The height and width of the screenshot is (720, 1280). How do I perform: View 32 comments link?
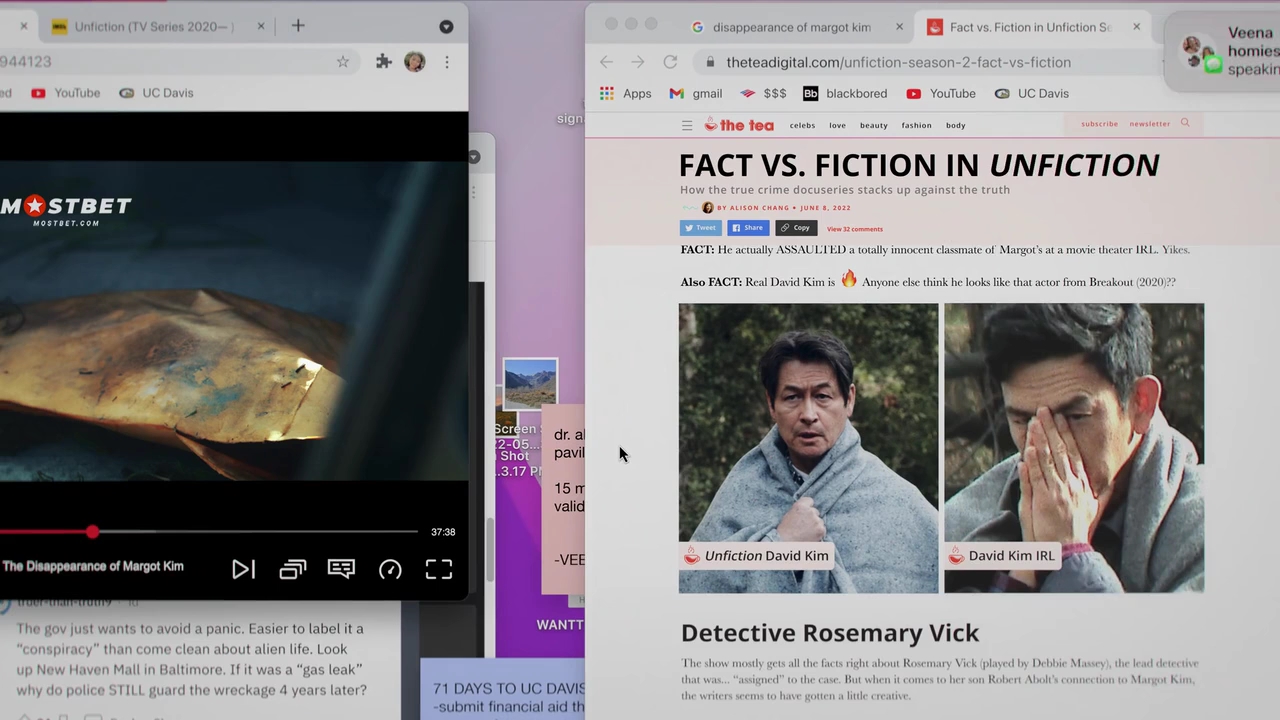855,229
